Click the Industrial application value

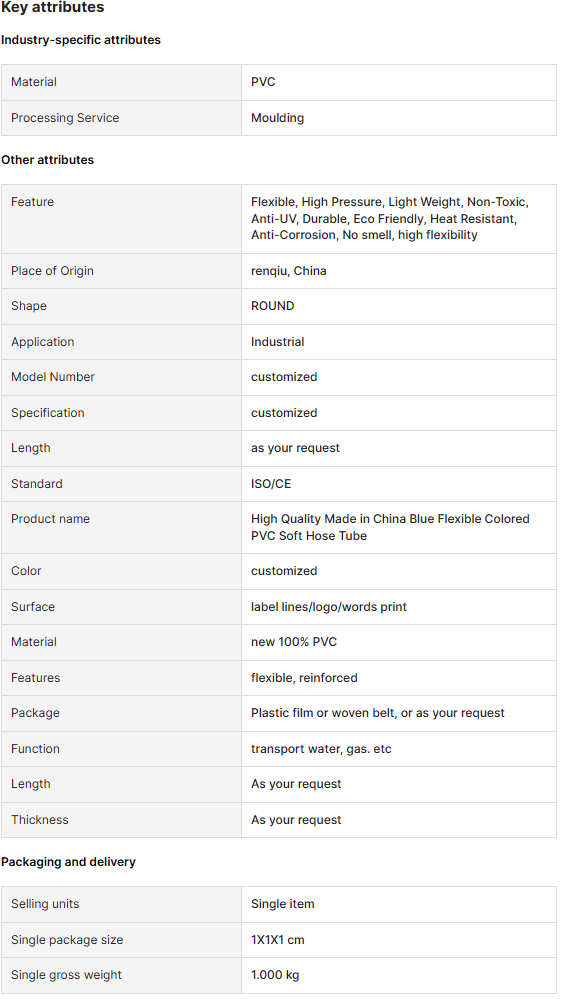pyautogui.click(x=278, y=341)
